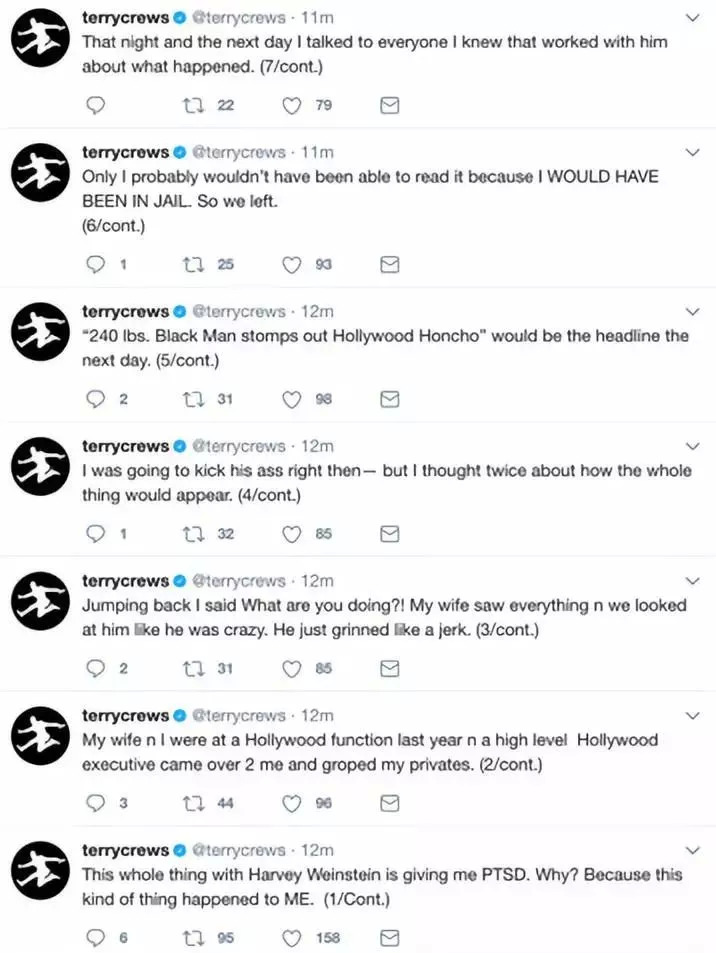The width and height of the screenshot is (716, 953).
Task: Expand options chevron on 5/cont. tweet
Action: coord(691,312)
